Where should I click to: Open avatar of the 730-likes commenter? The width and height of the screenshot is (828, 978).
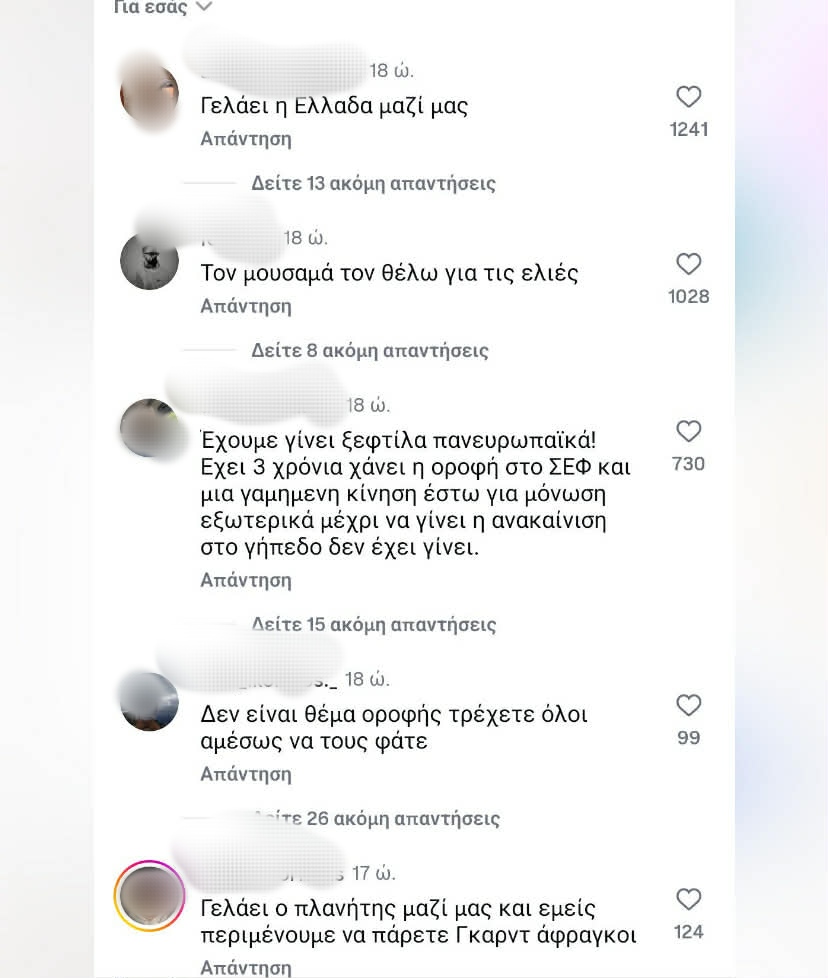coord(150,428)
